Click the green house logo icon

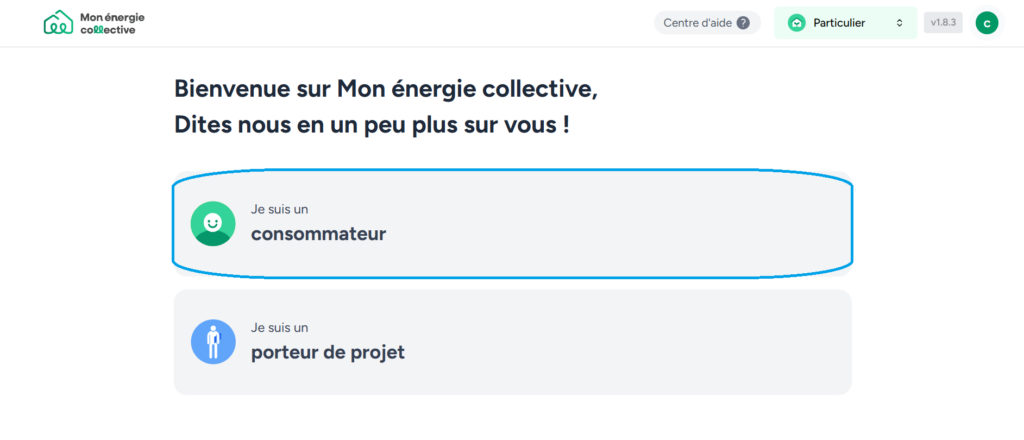point(59,22)
